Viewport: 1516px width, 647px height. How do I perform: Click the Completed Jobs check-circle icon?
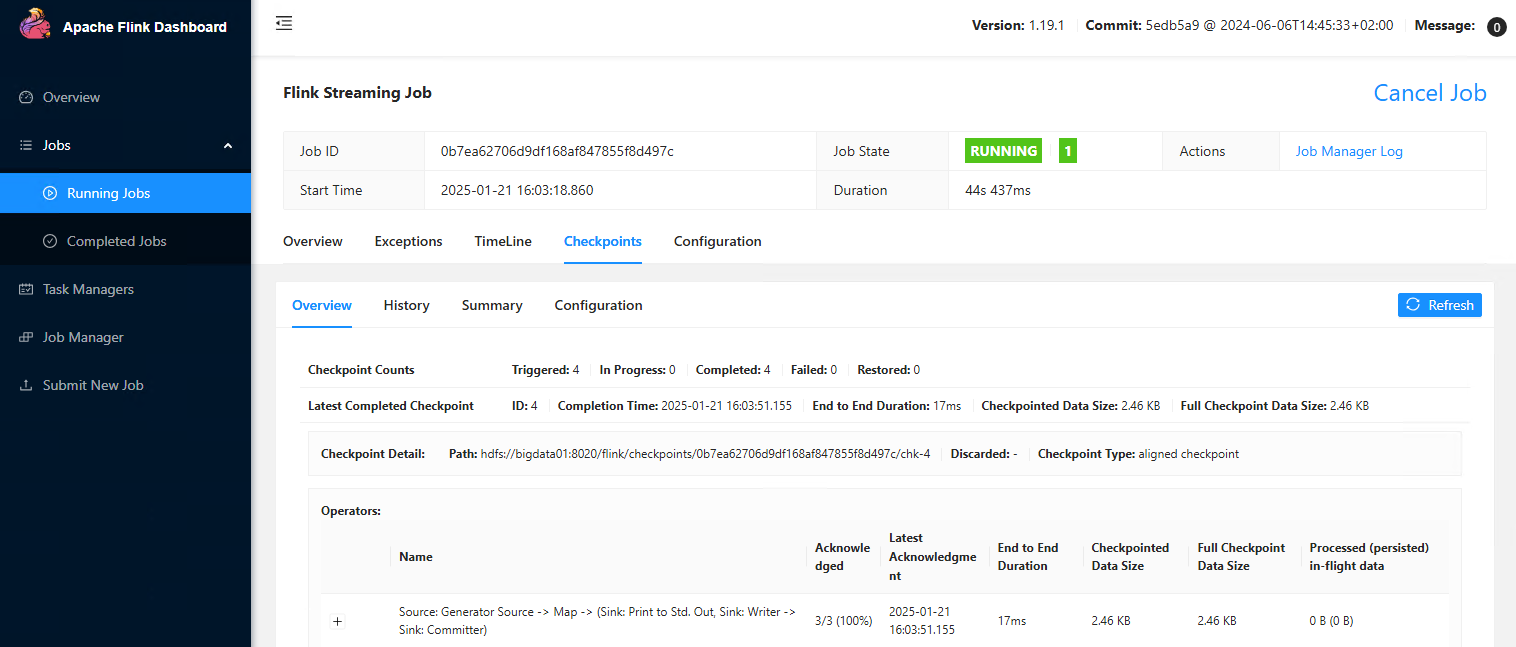50,241
